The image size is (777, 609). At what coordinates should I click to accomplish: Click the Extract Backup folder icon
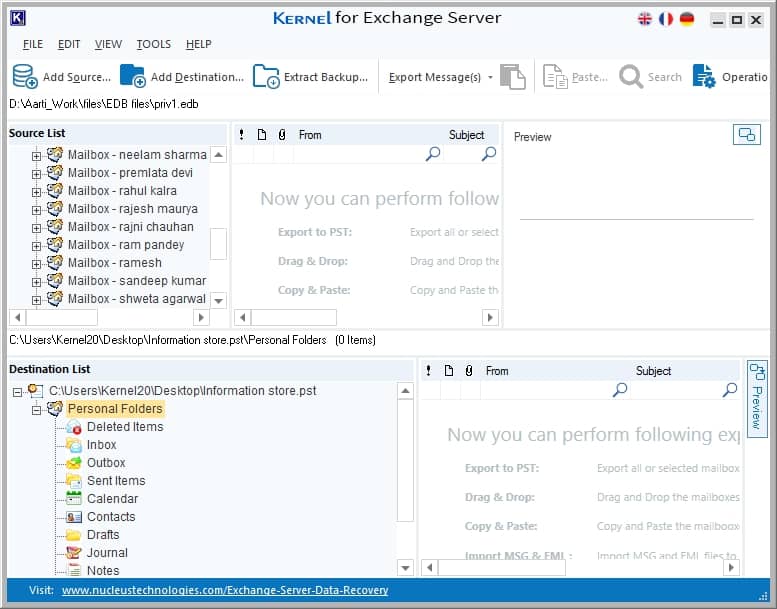[x=266, y=77]
